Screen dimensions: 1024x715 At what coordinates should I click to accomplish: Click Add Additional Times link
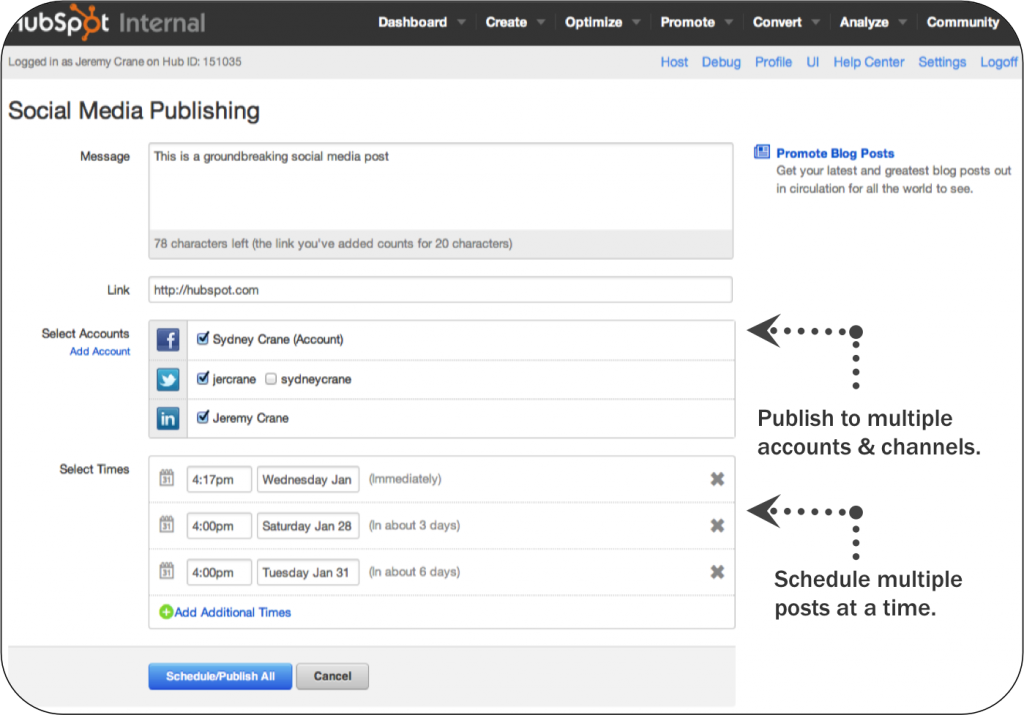point(232,612)
